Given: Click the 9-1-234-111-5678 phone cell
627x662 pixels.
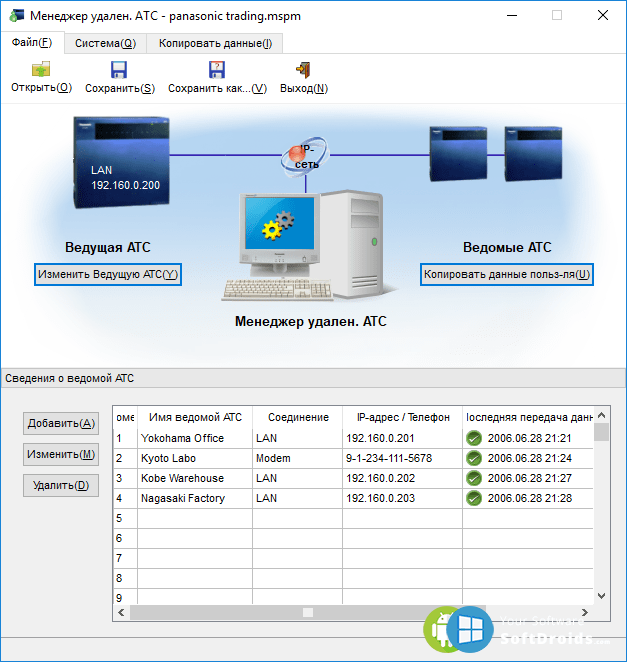Looking at the screenshot, I should (403, 458).
